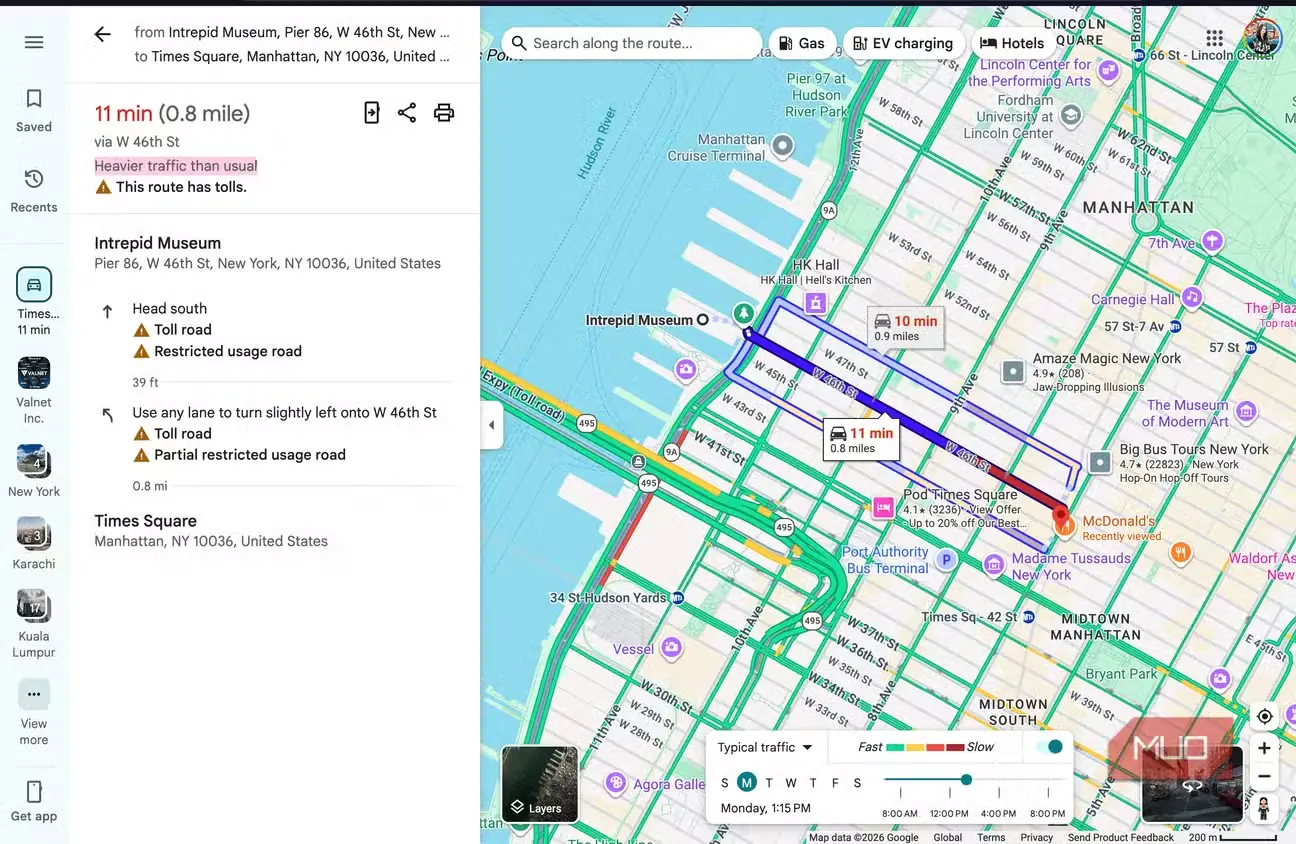This screenshot has width=1296, height=844.
Task: Click the Pod Times Square hotel marker
Action: tap(883, 508)
